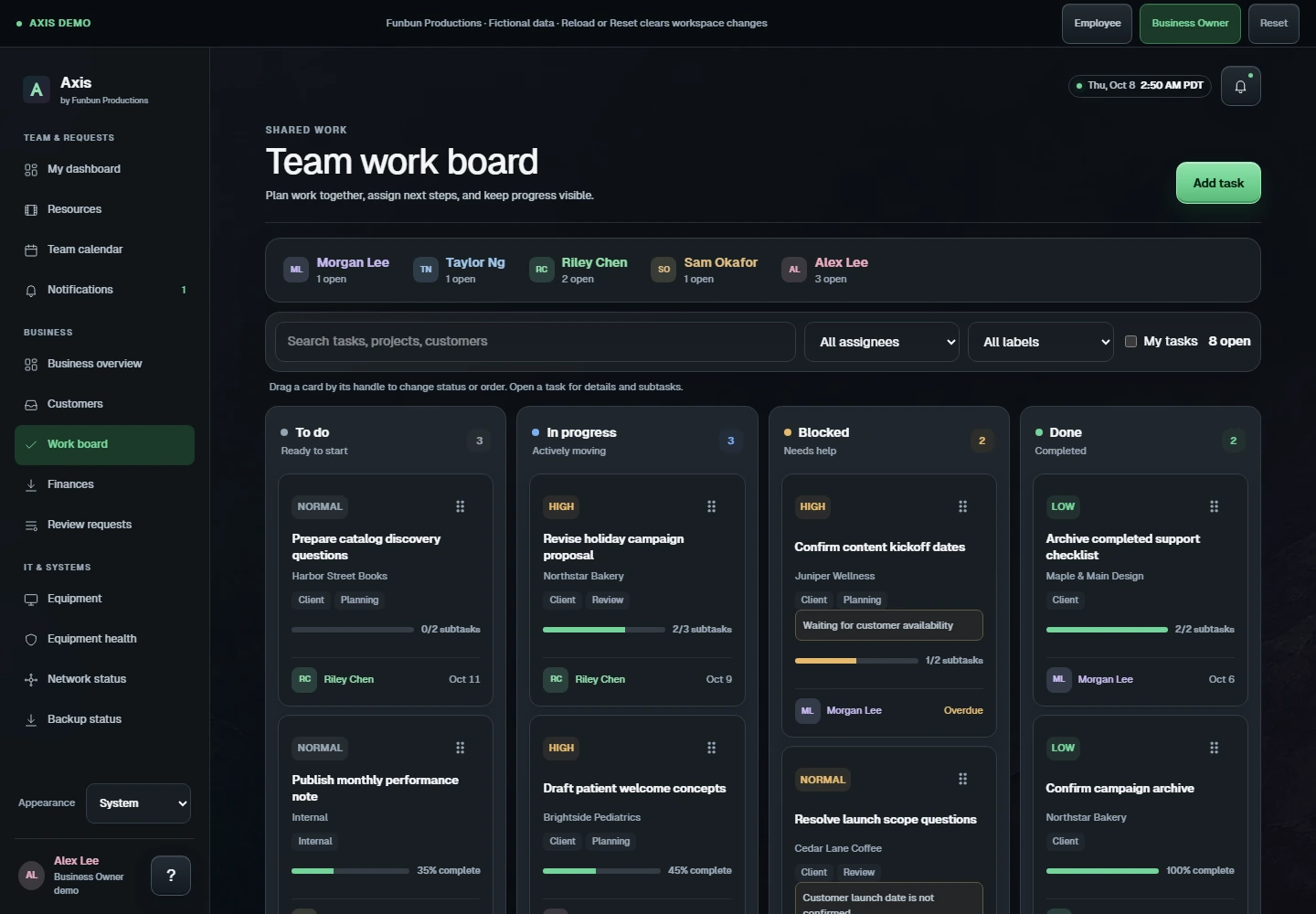Open the All labels dropdown
This screenshot has width=1316, height=914.
(1041, 342)
